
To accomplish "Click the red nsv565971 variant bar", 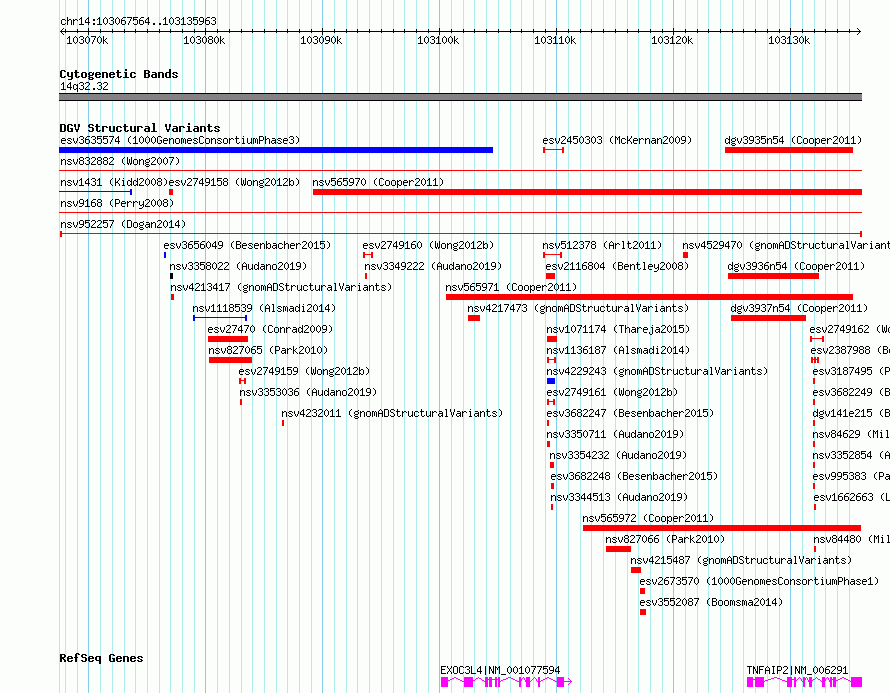I will click(x=649, y=297).
